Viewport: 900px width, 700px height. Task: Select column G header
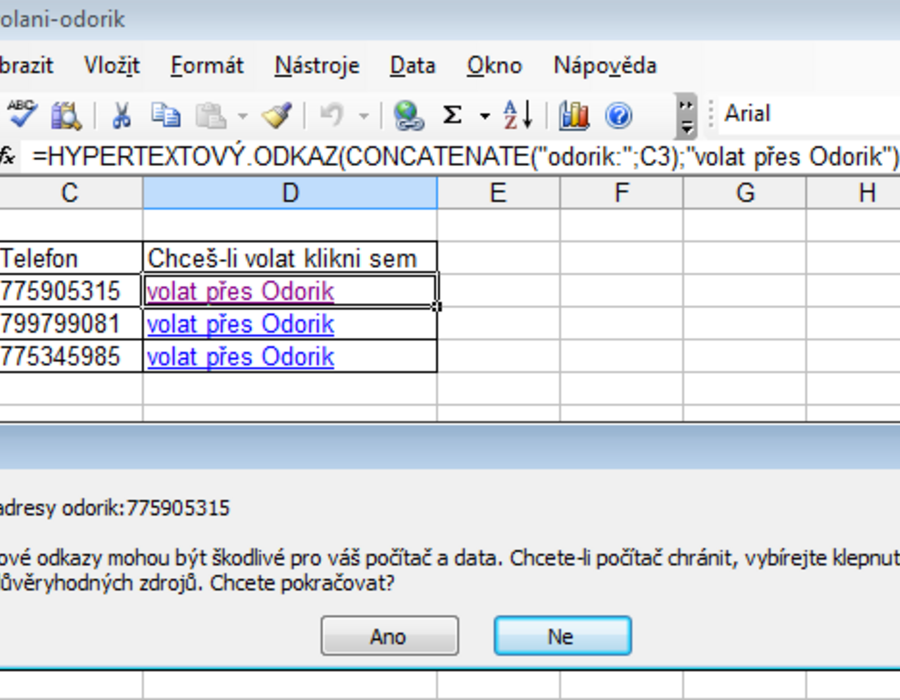click(745, 193)
